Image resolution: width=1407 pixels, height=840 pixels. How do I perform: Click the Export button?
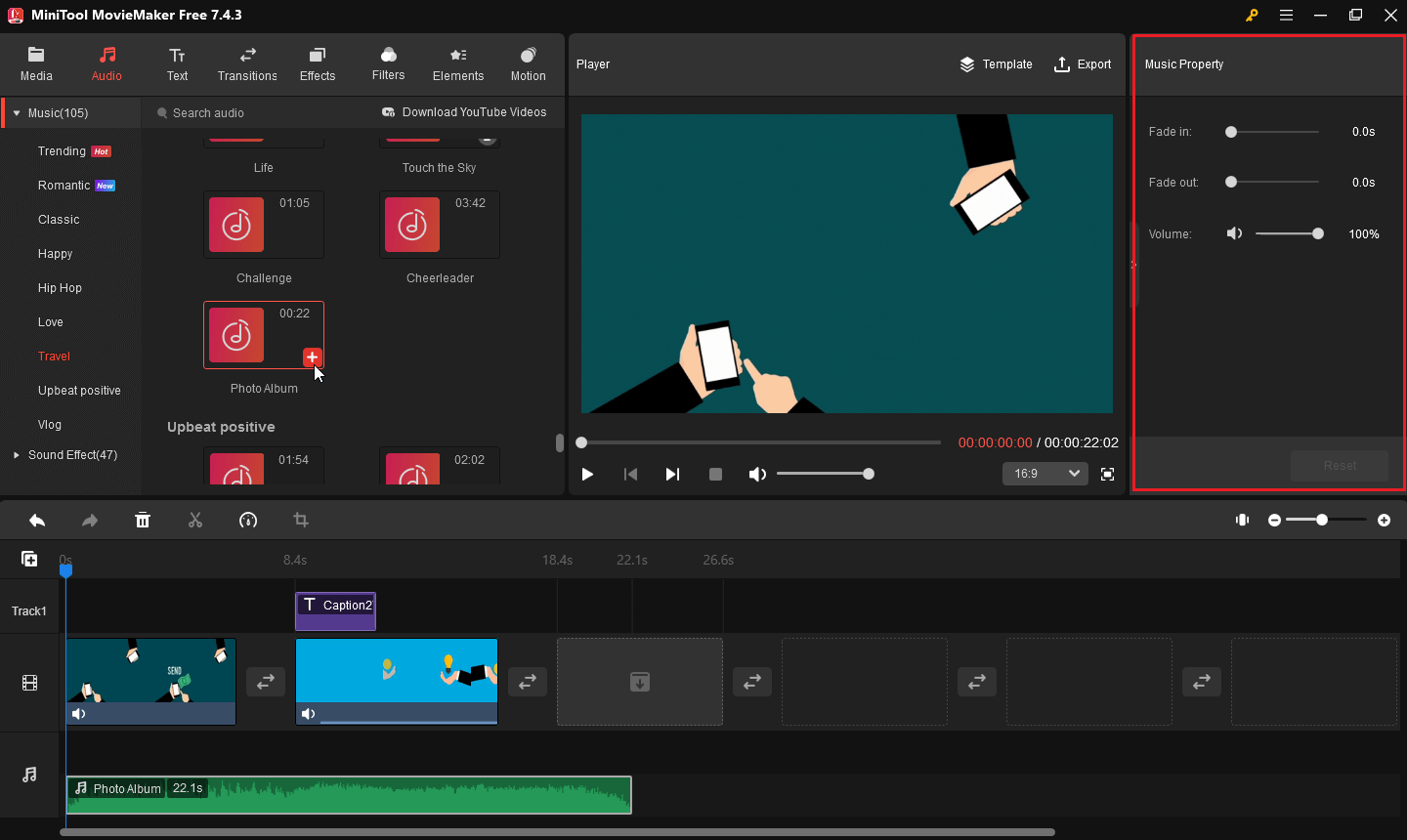click(x=1083, y=64)
